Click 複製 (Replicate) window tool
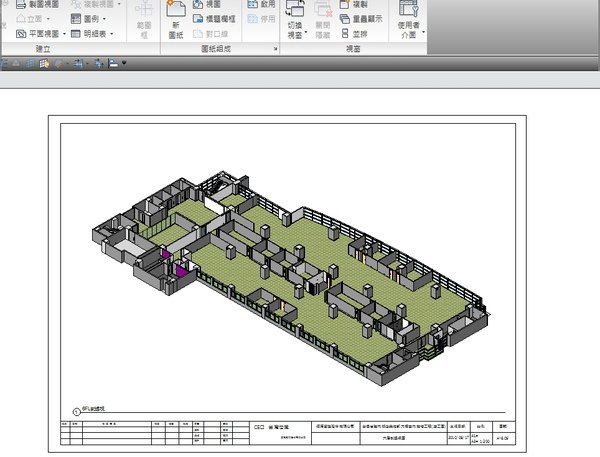 tap(354, 4)
